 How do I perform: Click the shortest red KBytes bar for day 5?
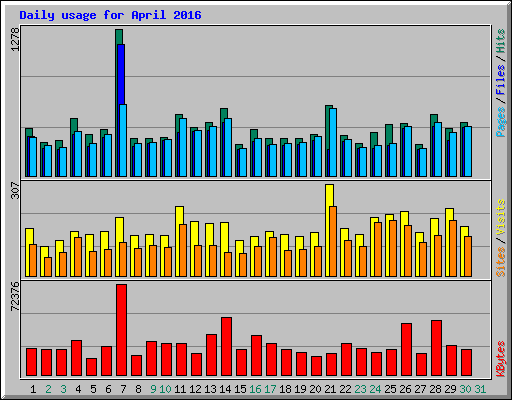click(x=91, y=367)
